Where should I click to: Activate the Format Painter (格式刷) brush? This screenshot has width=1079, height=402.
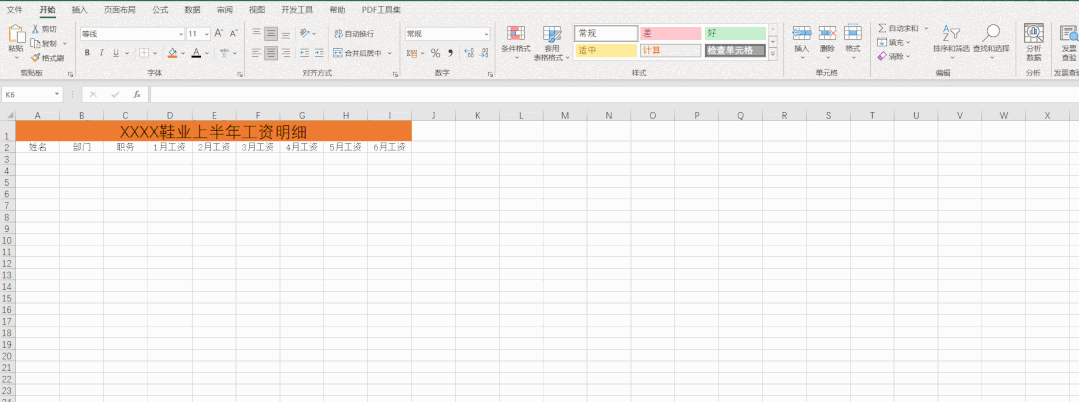(x=35, y=58)
